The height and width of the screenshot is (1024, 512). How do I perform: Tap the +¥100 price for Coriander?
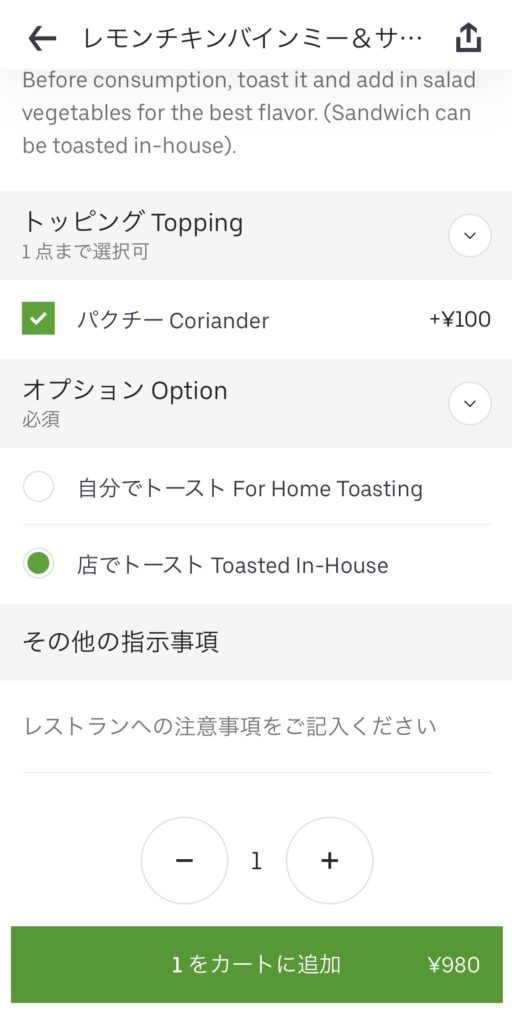[460, 319]
